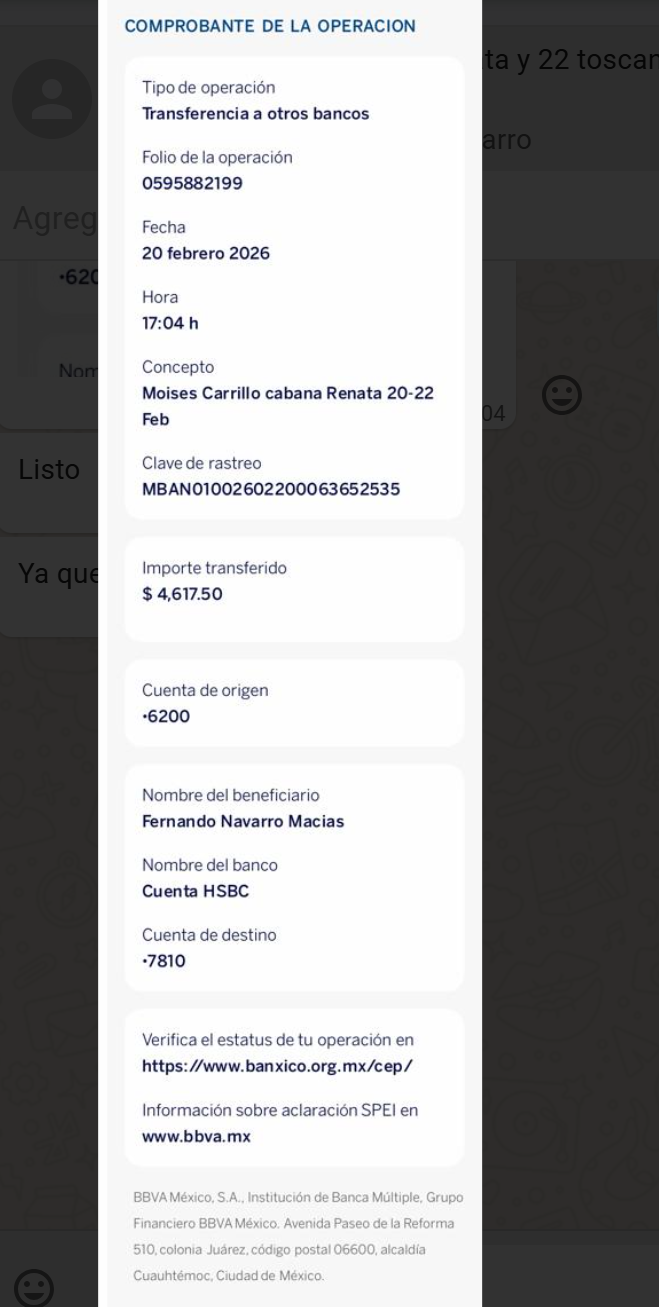Select folio number 0595882199
Viewport: 659px width, 1307px height.
coord(192,184)
